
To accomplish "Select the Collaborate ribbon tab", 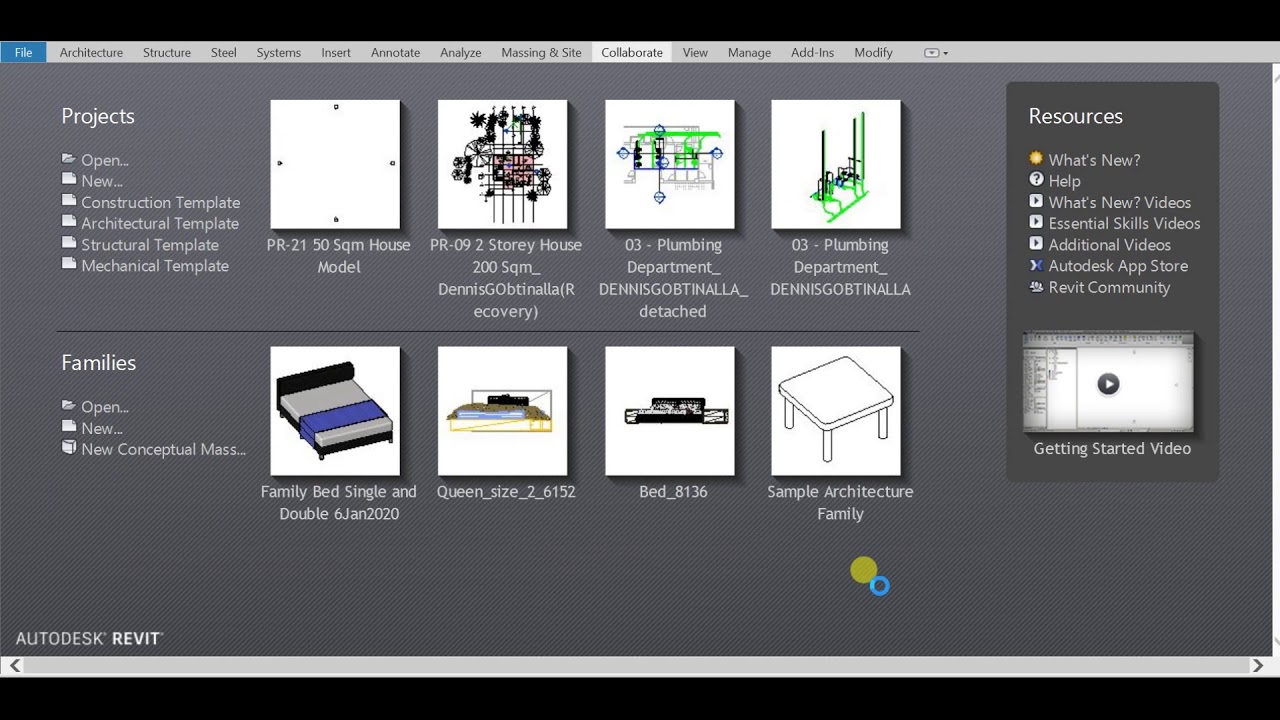I will [x=632, y=52].
